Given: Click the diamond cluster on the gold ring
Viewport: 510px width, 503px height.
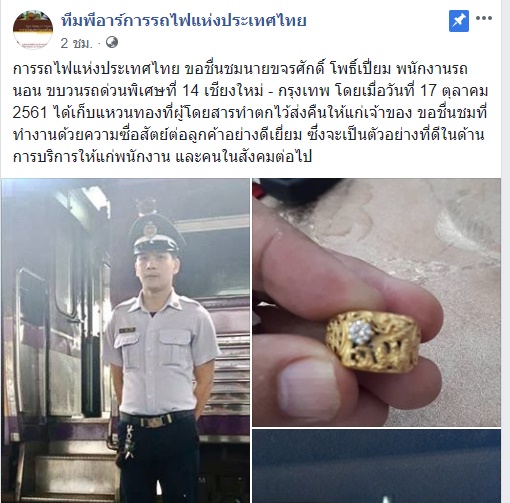Looking at the screenshot, I should pos(360,332).
